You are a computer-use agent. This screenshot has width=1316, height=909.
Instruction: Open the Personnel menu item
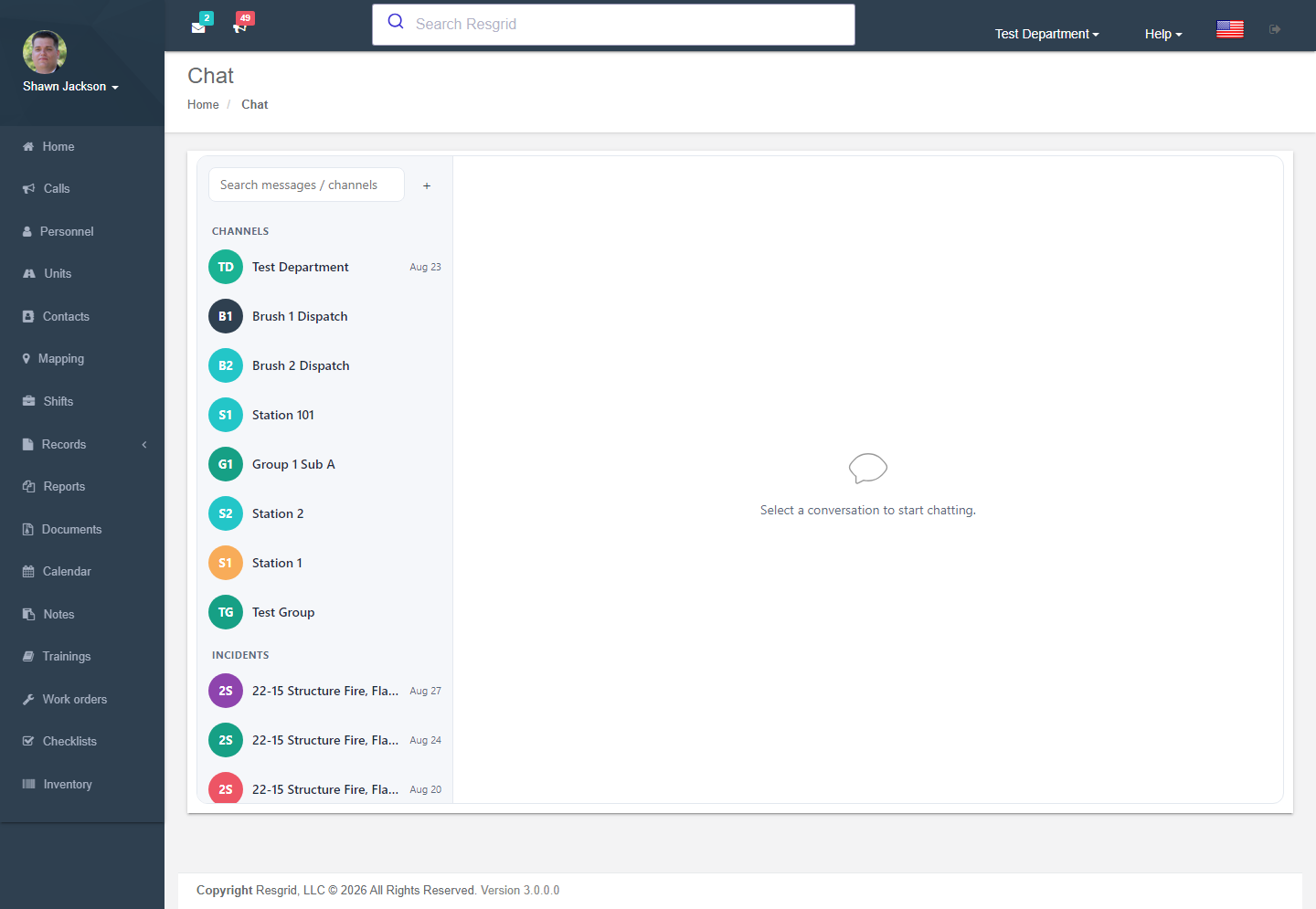tap(82, 232)
